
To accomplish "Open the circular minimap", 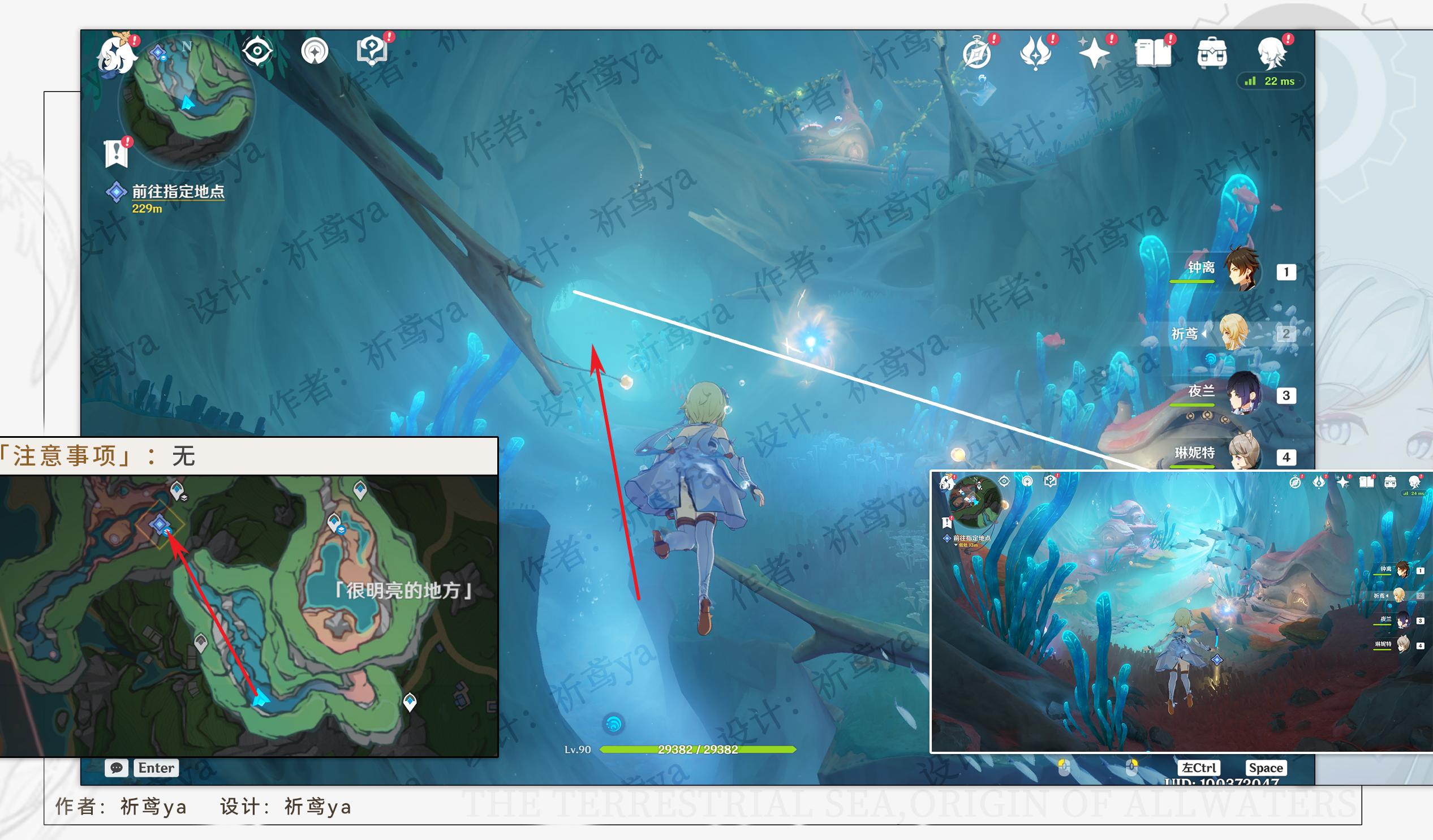I will [188, 101].
